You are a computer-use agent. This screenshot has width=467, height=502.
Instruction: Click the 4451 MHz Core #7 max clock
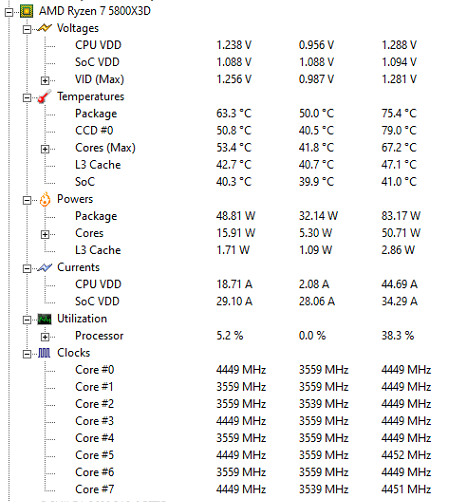click(x=406, y=489)
